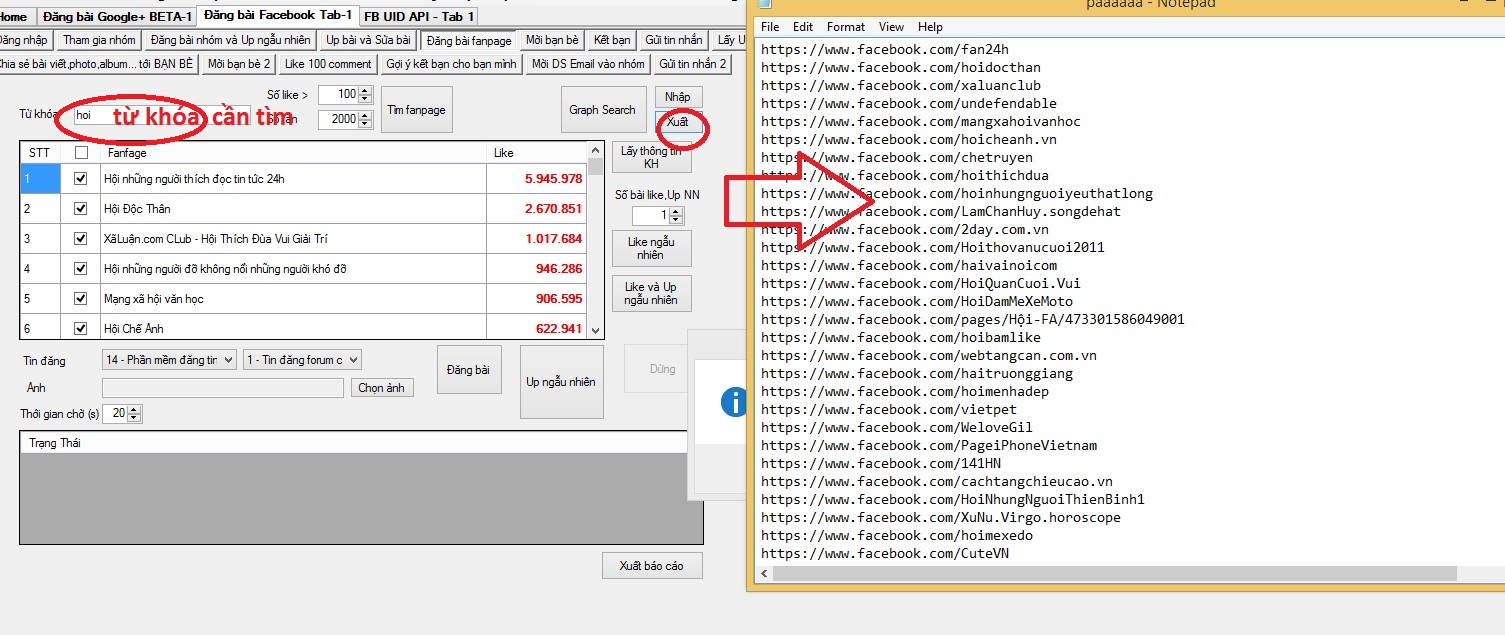Uncheck the Hội Độc Thân row checkbox

coord(81,209)
